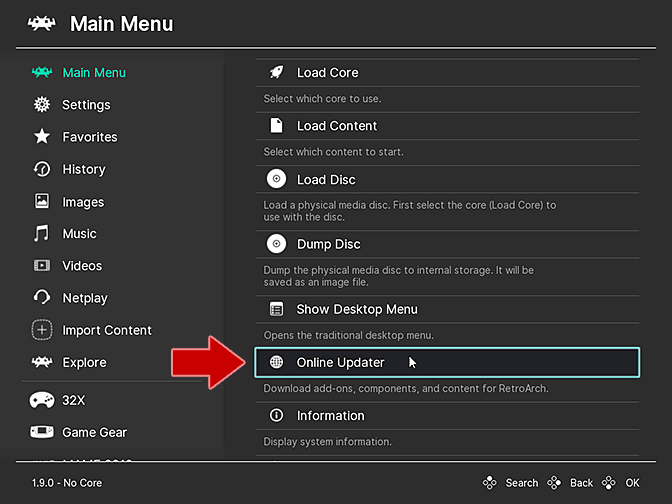Click the Load Core rocket icon

(x=277, y=73)
